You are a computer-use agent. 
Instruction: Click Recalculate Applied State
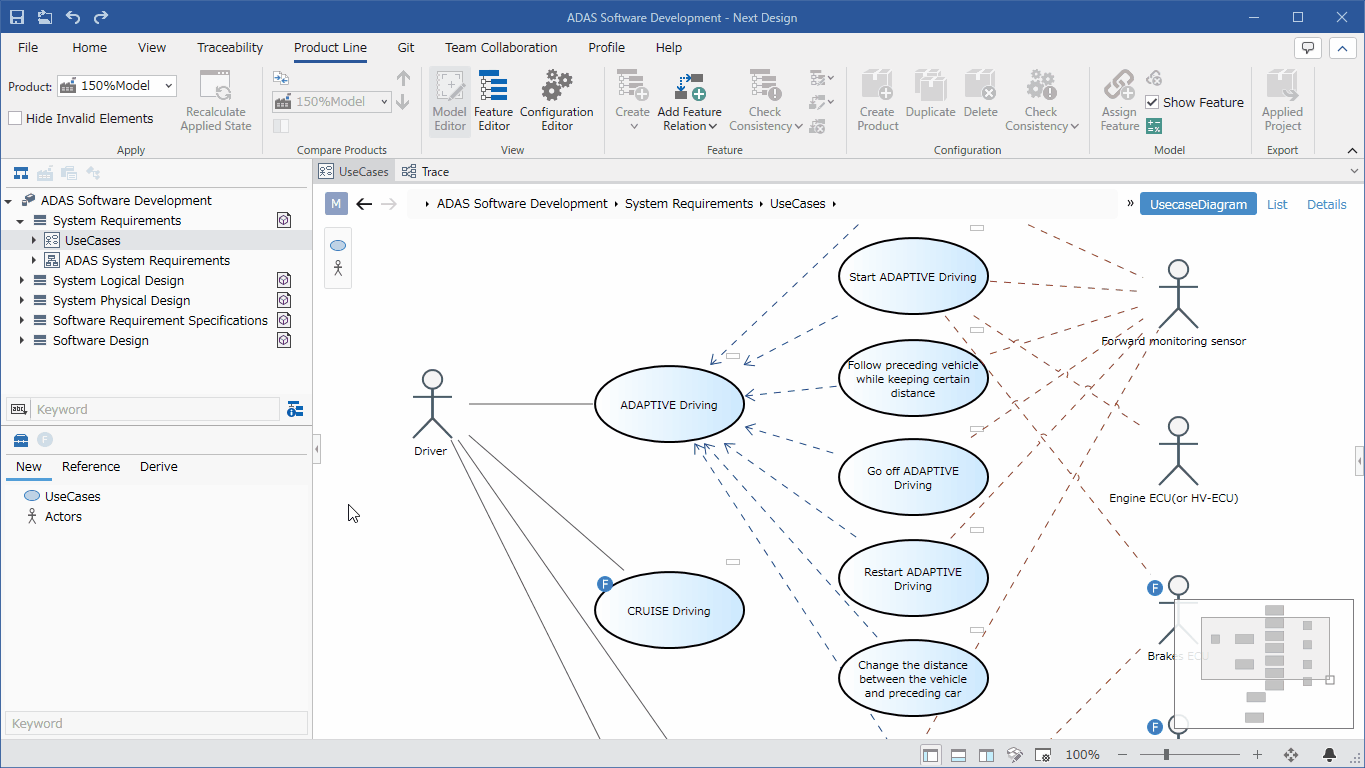[216, 101]
